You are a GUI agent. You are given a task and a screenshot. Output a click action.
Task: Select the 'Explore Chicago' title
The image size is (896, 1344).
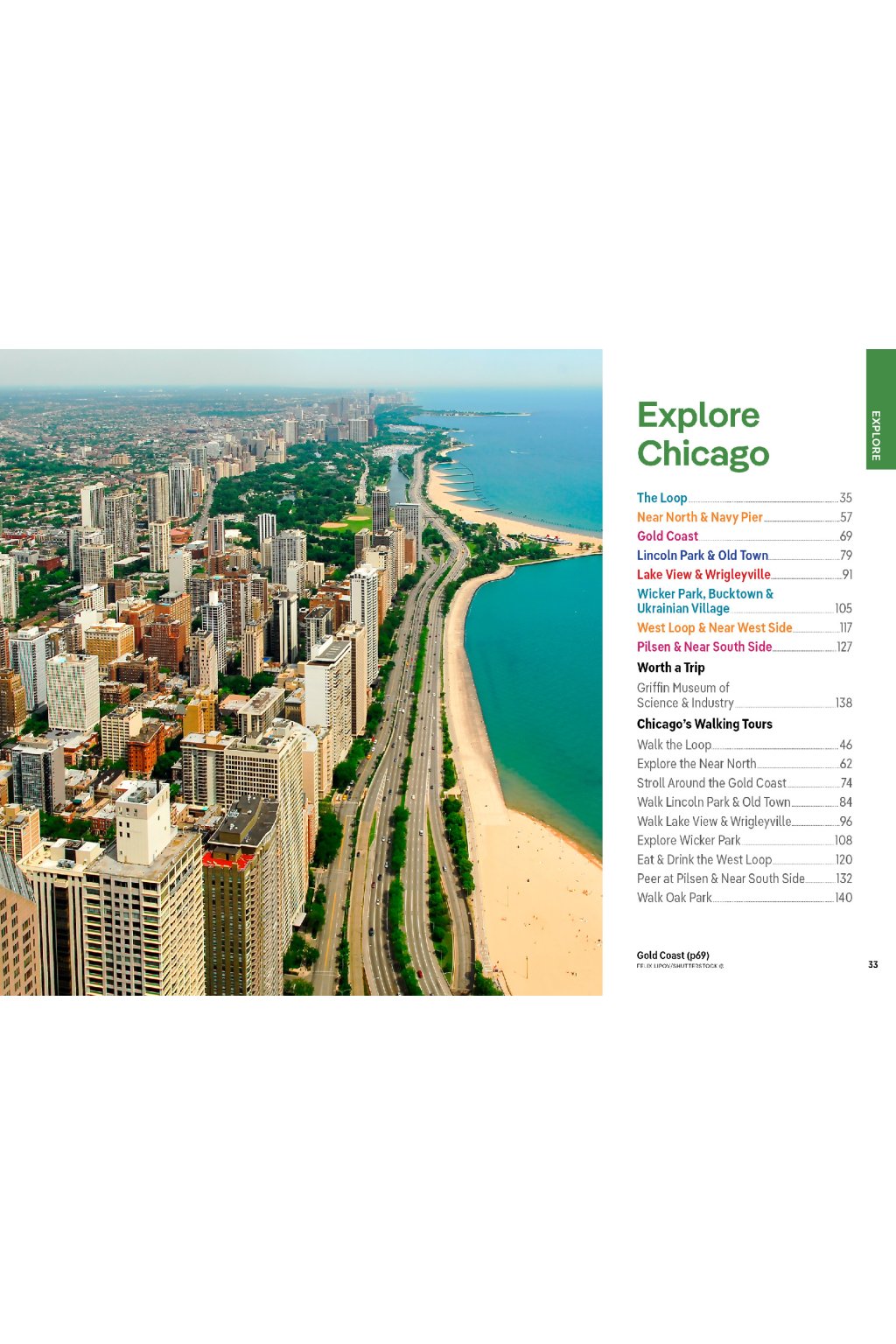(x=703, y=434)
